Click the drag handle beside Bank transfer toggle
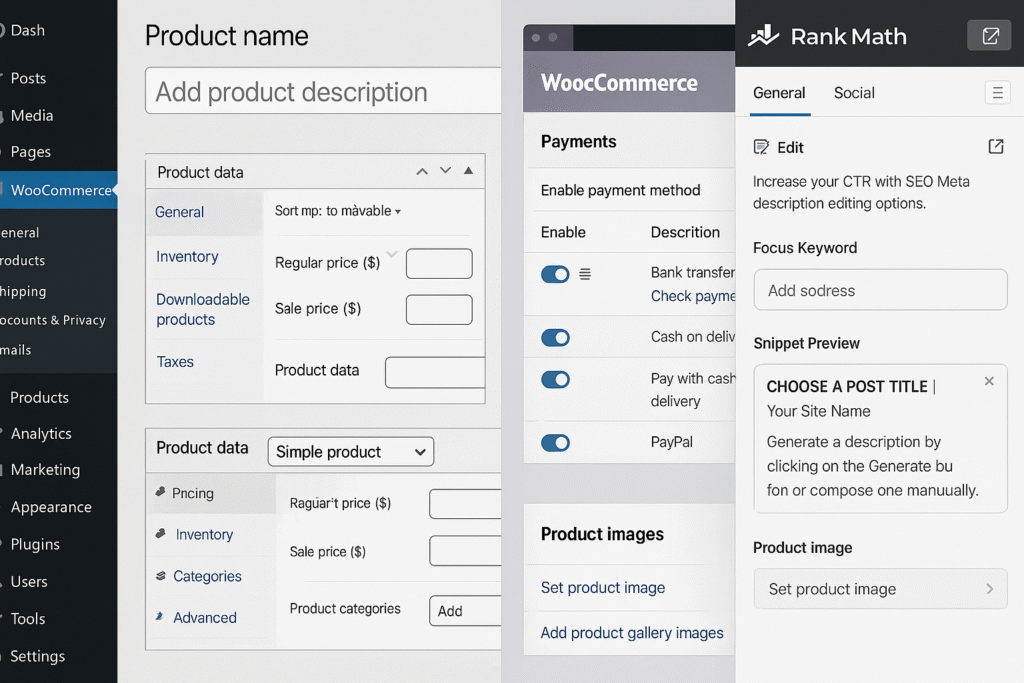The width and height of the screenshot is (1024, 683). tap(585, 274)
